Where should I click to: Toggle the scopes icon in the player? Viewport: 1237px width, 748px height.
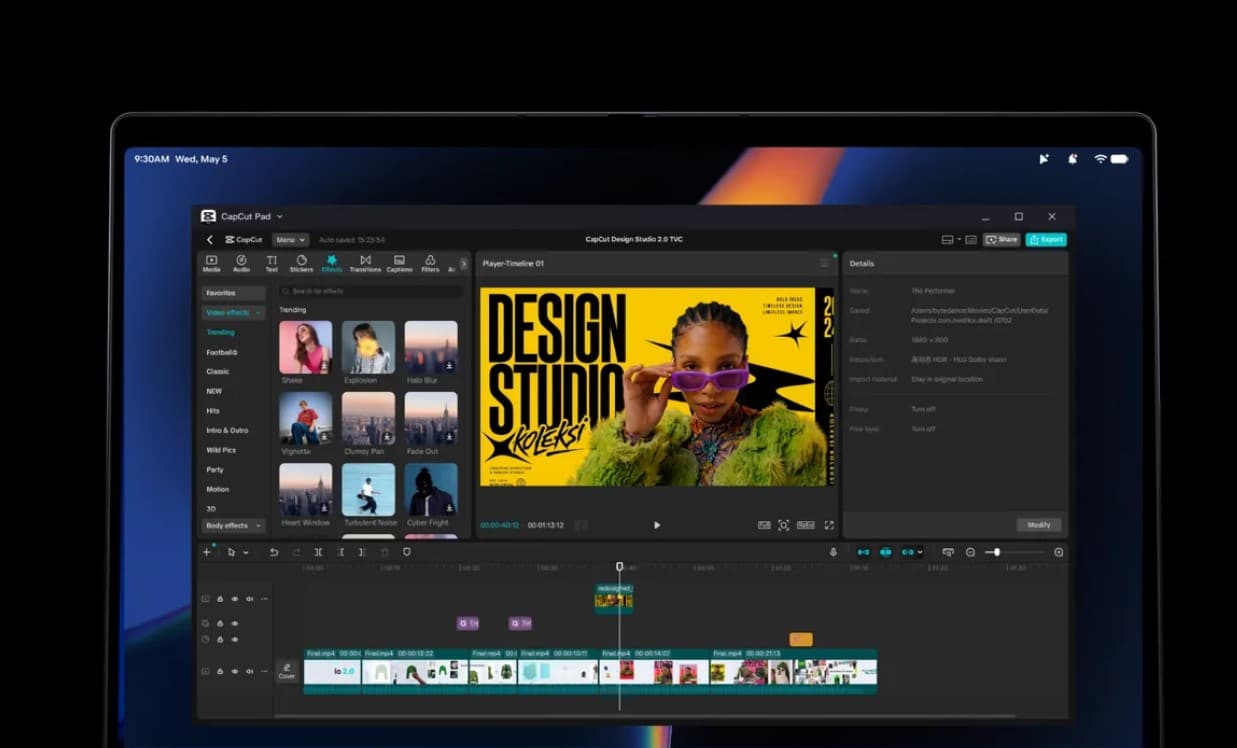[764, 525]
